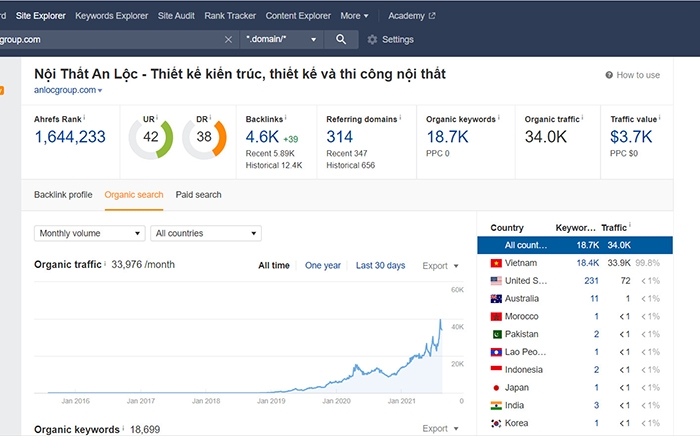Open Export dropdown for Organic traffic
Screen dimensions: 700x436
(x=441, y=266)
